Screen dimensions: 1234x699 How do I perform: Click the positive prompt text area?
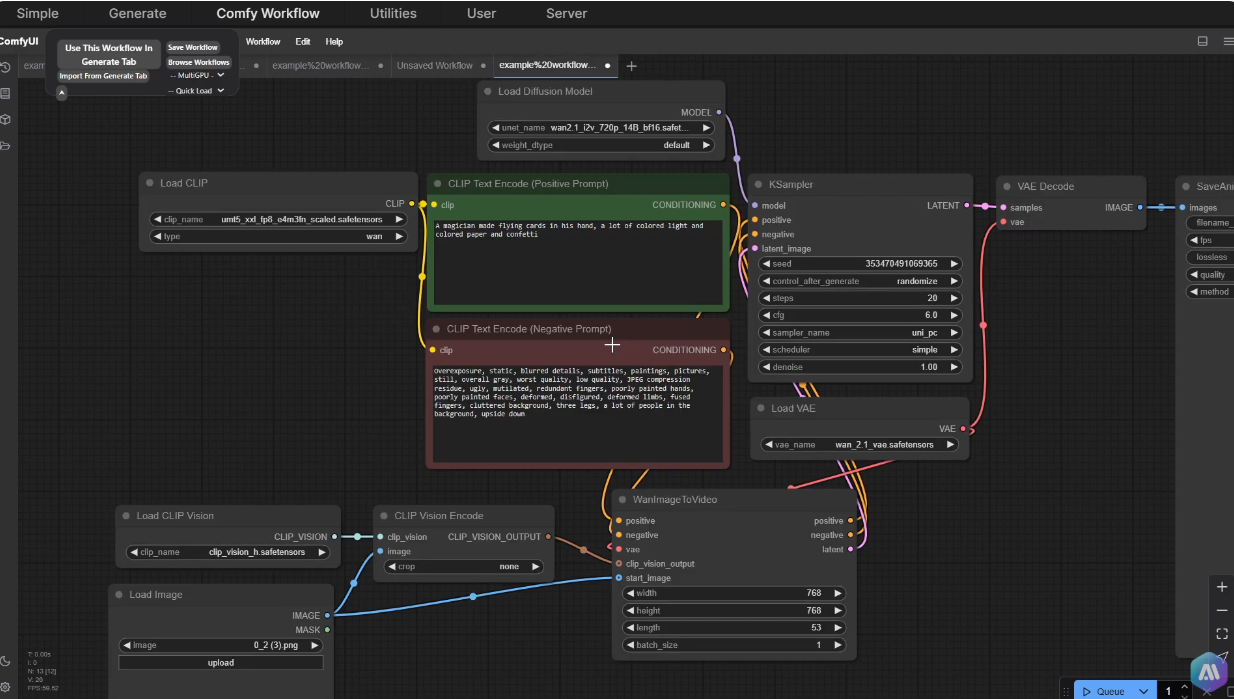point(579,263)
